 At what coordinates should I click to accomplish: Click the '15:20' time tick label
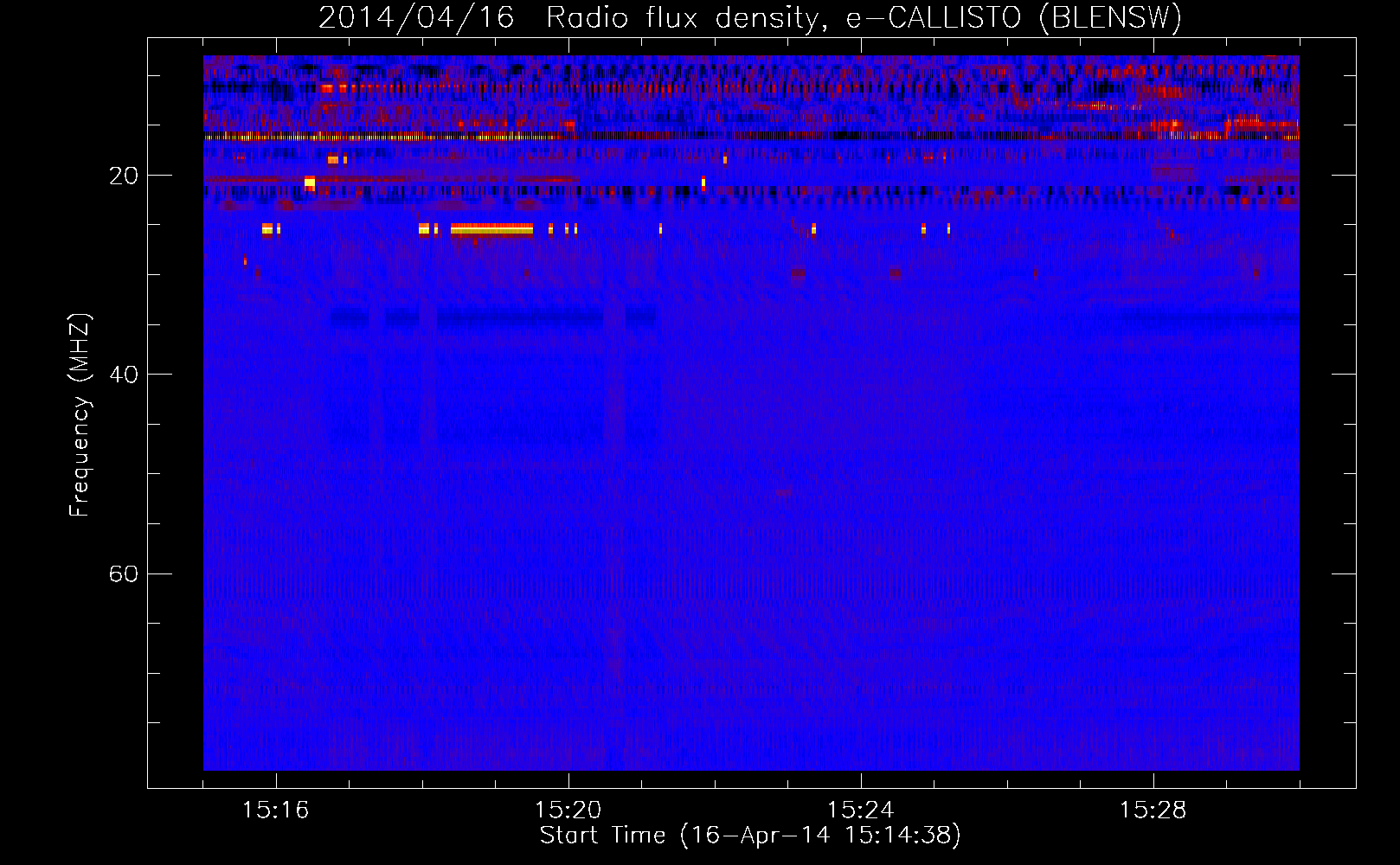(x=568, y=811)
